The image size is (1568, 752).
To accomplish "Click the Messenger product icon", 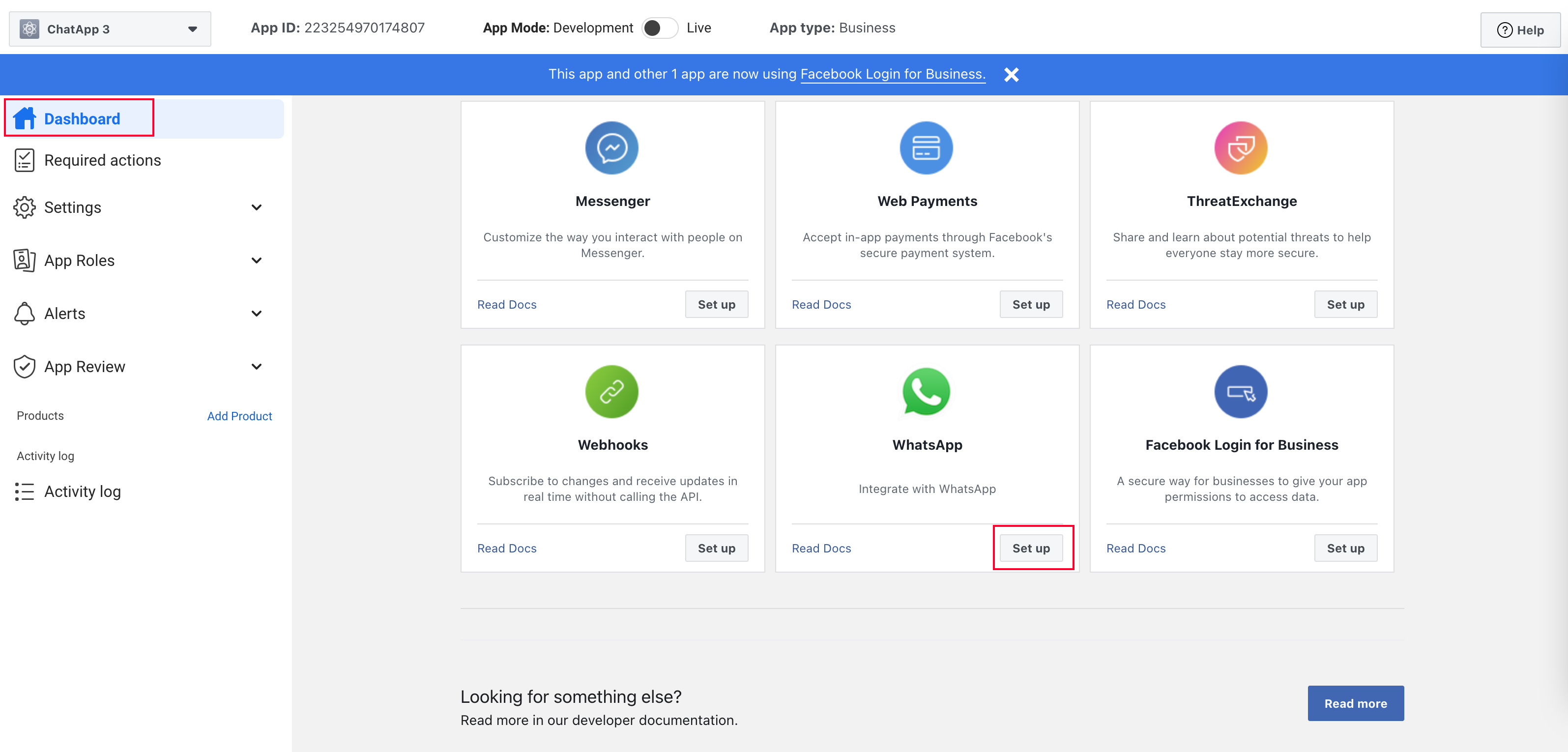I will (x=612, y=148).
